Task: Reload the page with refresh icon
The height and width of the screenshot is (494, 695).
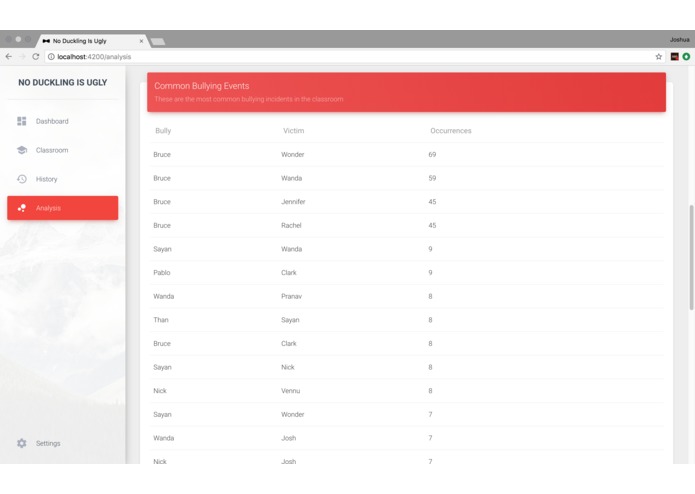Action: [36, 56]
